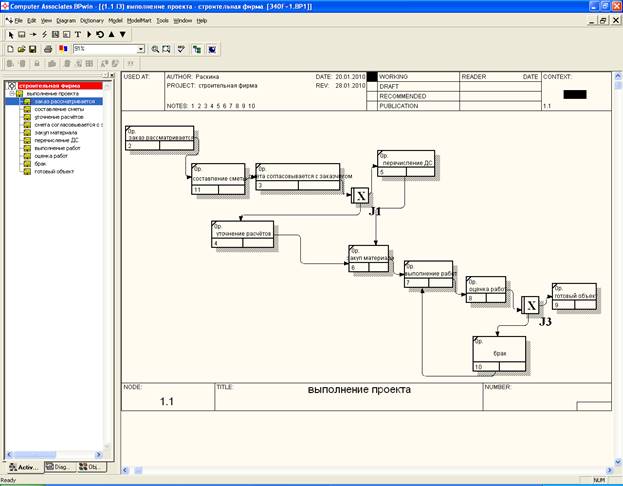Click the tree panel horizontal scrollbar thumb
Screen dimensions: 623x486
pyautogui.click(x=35, y=454)
